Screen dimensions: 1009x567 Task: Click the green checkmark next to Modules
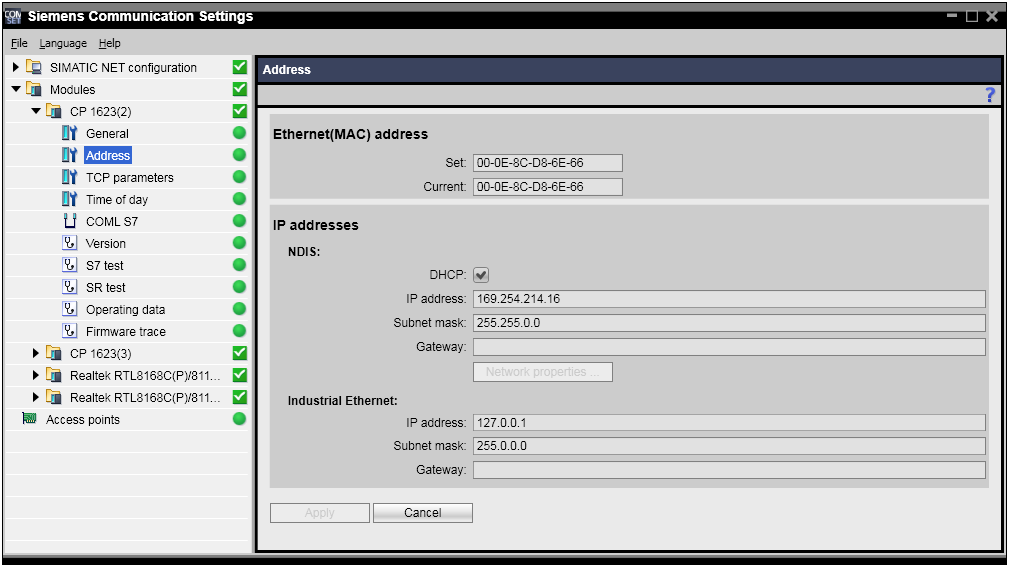239,89
